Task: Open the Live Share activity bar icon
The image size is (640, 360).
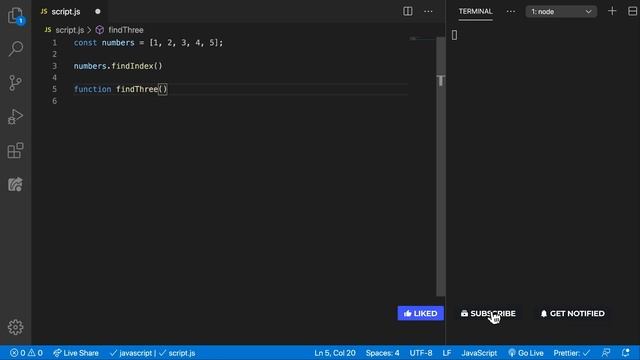Action: (x=16, y=184)
